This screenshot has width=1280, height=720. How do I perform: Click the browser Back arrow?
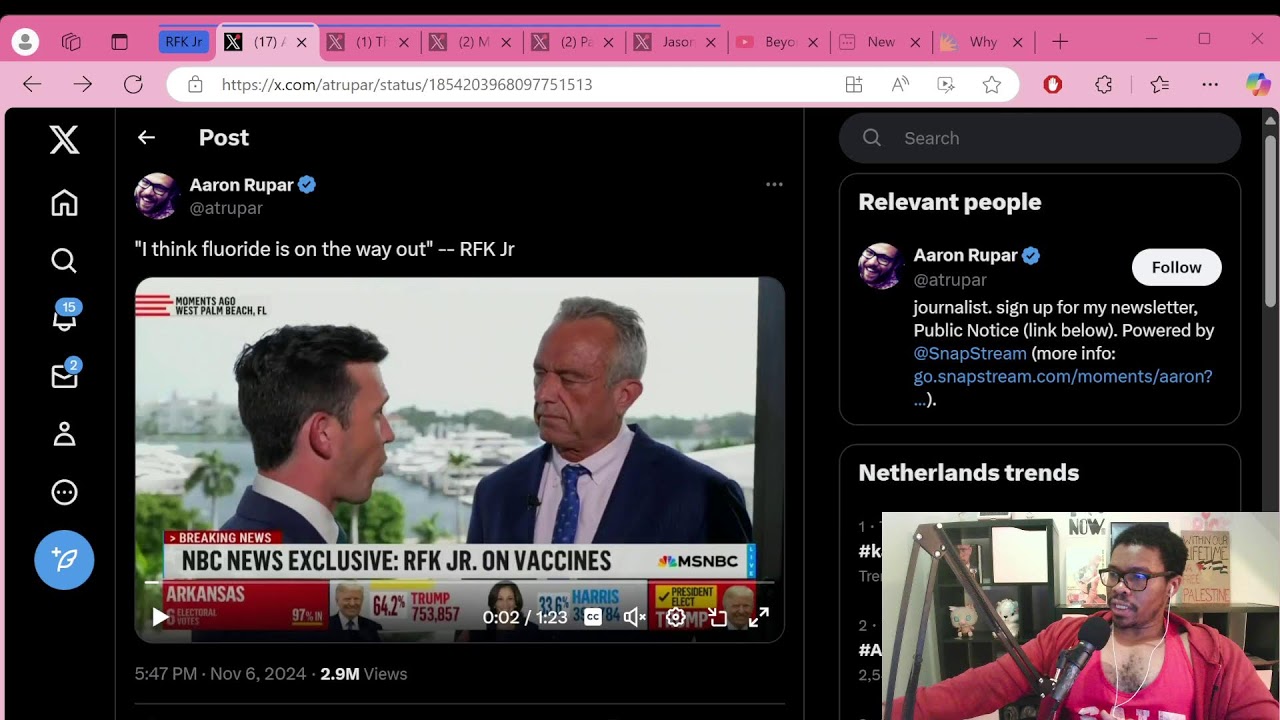32,85
